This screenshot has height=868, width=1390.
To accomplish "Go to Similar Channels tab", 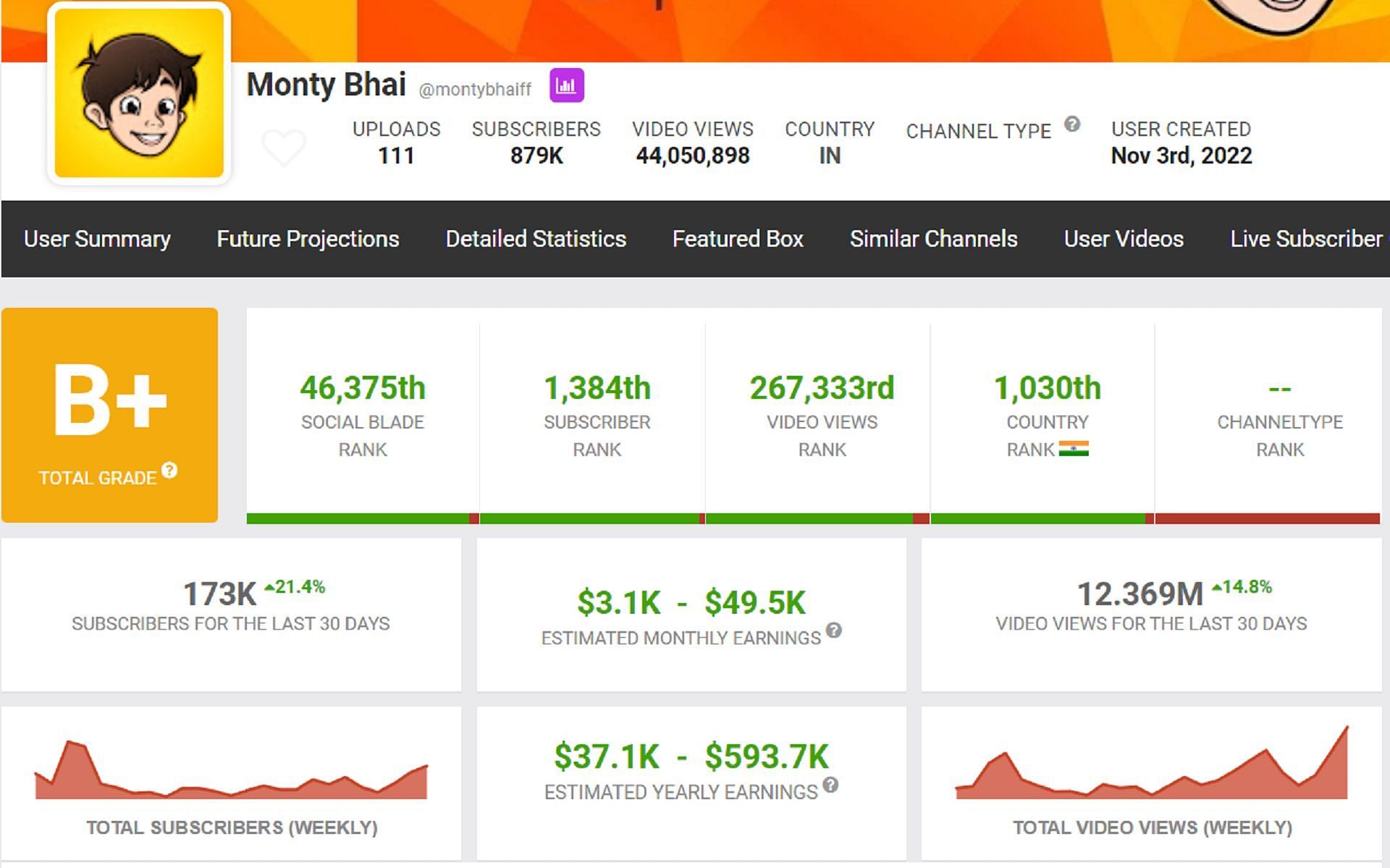I will [933, 239].
